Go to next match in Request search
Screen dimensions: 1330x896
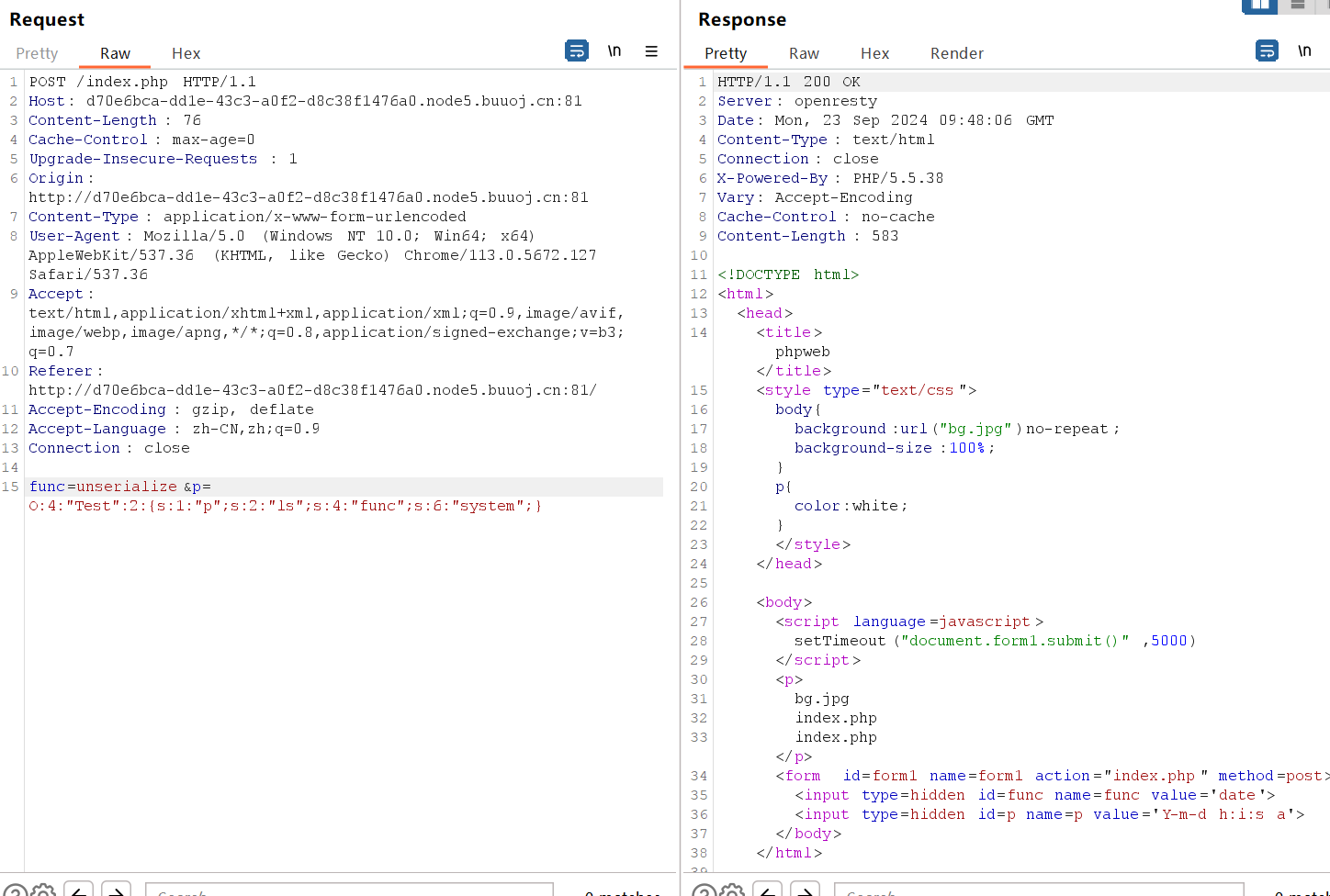click(x=116, y=890)
